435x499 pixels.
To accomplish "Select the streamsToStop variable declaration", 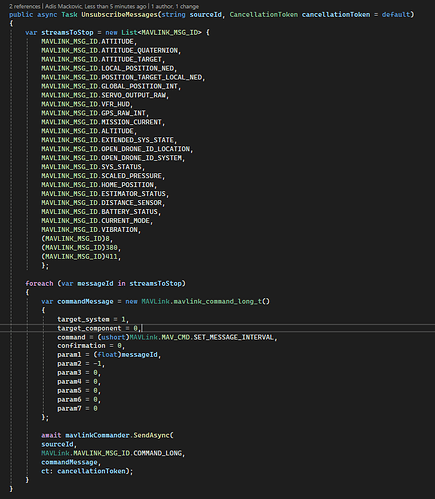I will coord(67,33).
